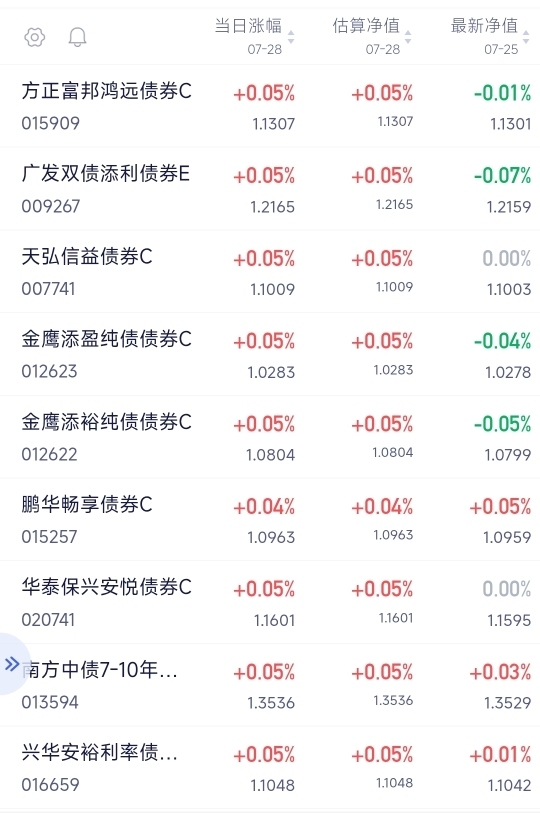The height and width of the screenshot is (814, 540).
Task: Click the 当日涨幅 header label
Action: (x=248, y=25)
